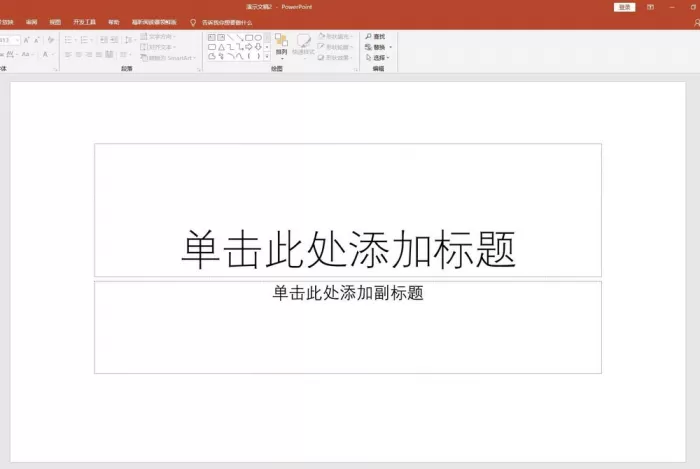Open the Convert to SmartArt dropdown
Image resolution: width=700 pixels, height=469 pixels.
coord(168,58)
